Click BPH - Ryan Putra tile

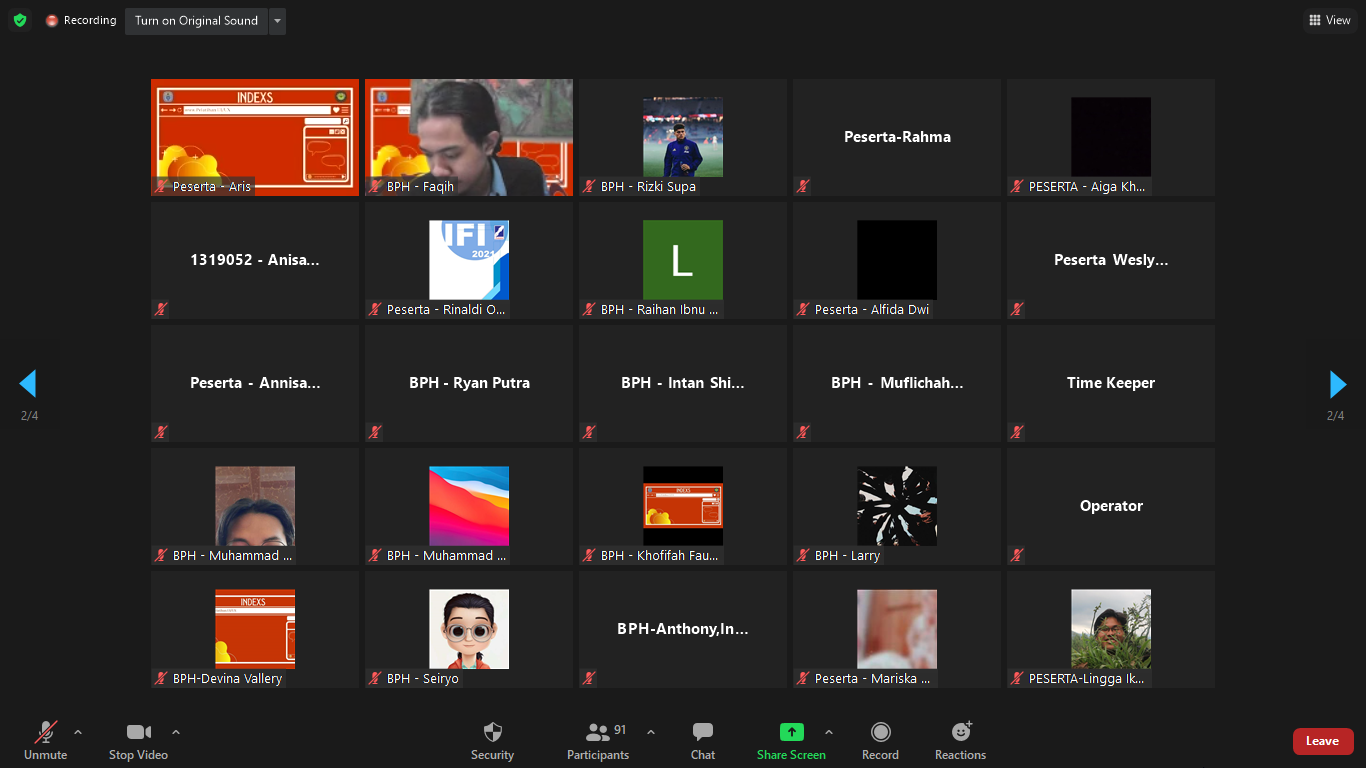469,383
